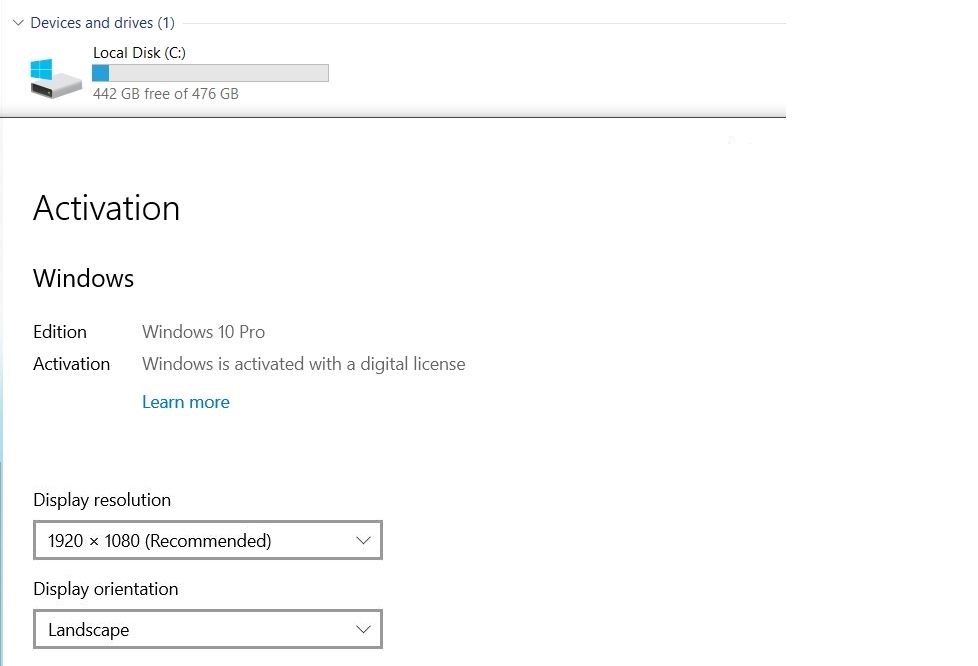Viewport: 978px width, 666px height.
Task: Click the Local Disk storage usage bar
Action: click(x=210, y=73)
